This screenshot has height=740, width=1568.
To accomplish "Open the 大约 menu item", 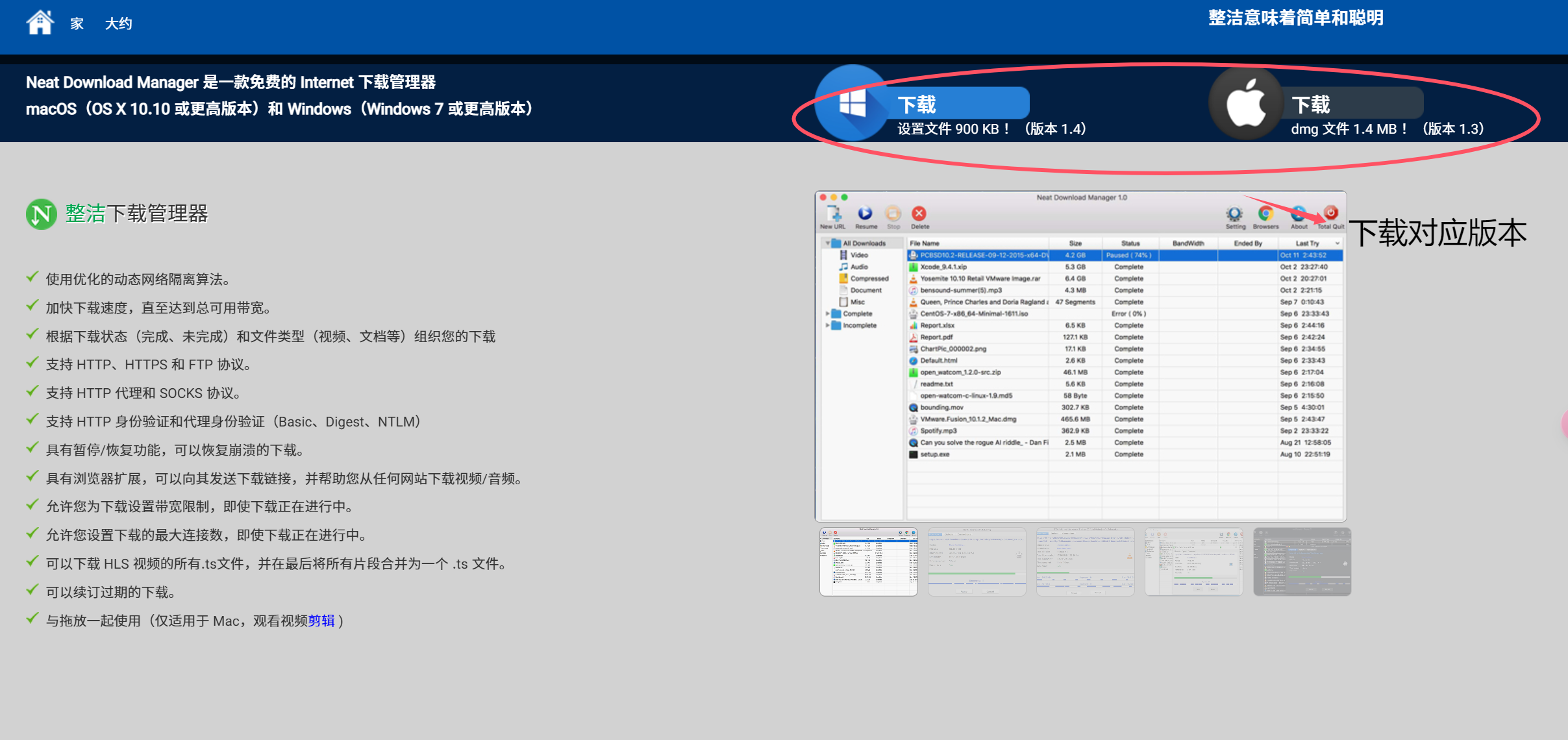I will click(118, 24).
